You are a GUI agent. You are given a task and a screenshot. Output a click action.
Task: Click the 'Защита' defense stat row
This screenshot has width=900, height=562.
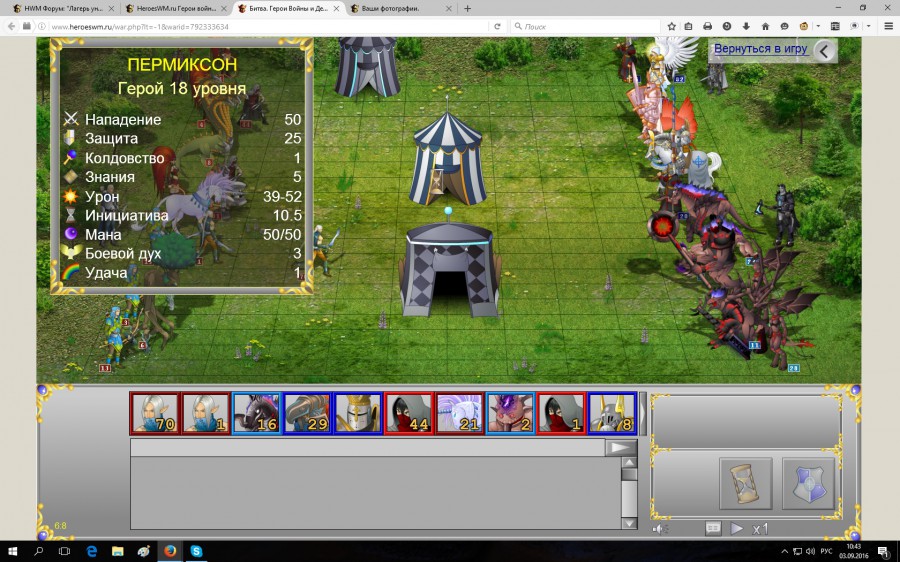[x=183, y=138]
